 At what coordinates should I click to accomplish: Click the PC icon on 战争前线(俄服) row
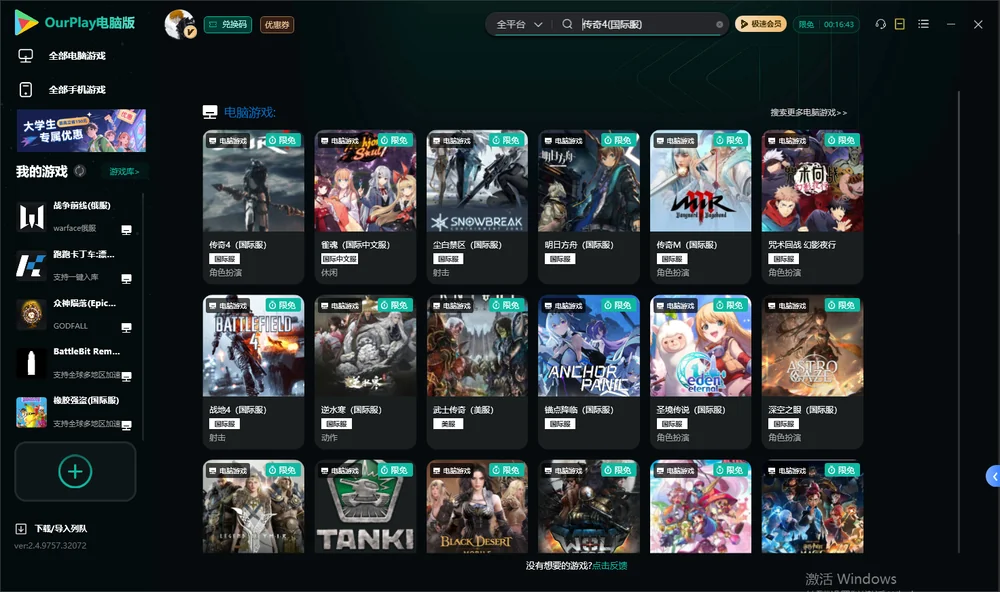126,230
